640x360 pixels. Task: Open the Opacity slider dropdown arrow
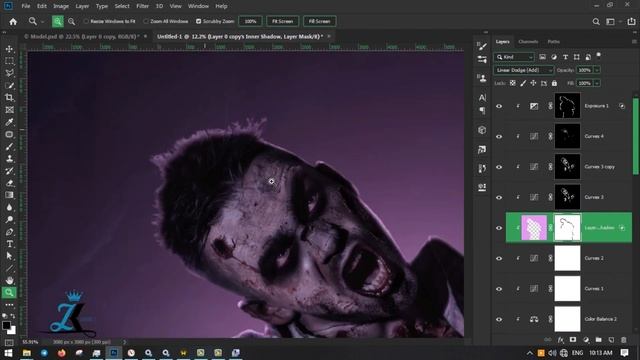point(597,70)
